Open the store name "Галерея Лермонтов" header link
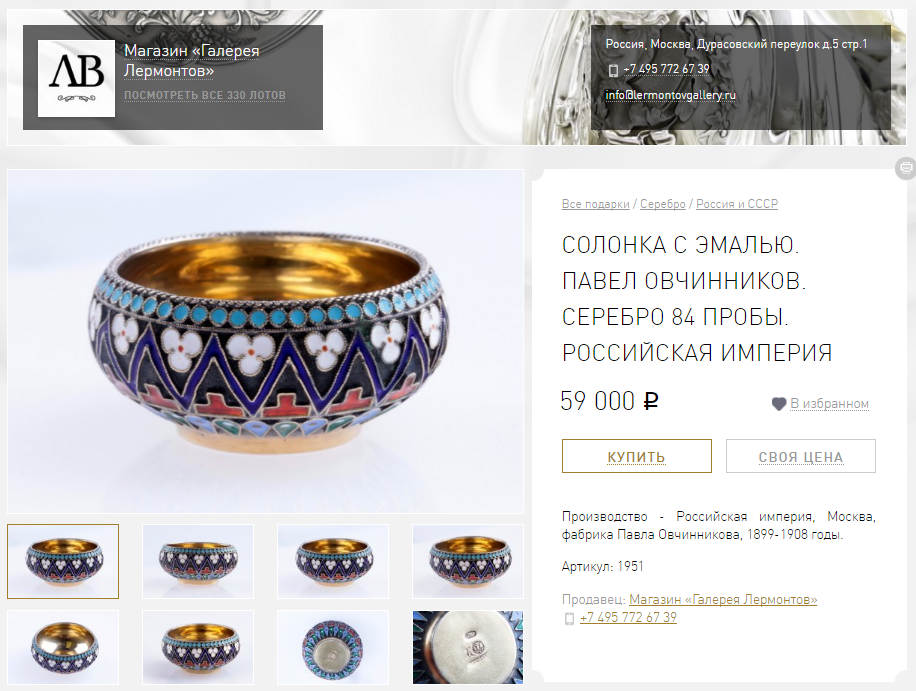This screenshot has height=691, width=916. 192,61
